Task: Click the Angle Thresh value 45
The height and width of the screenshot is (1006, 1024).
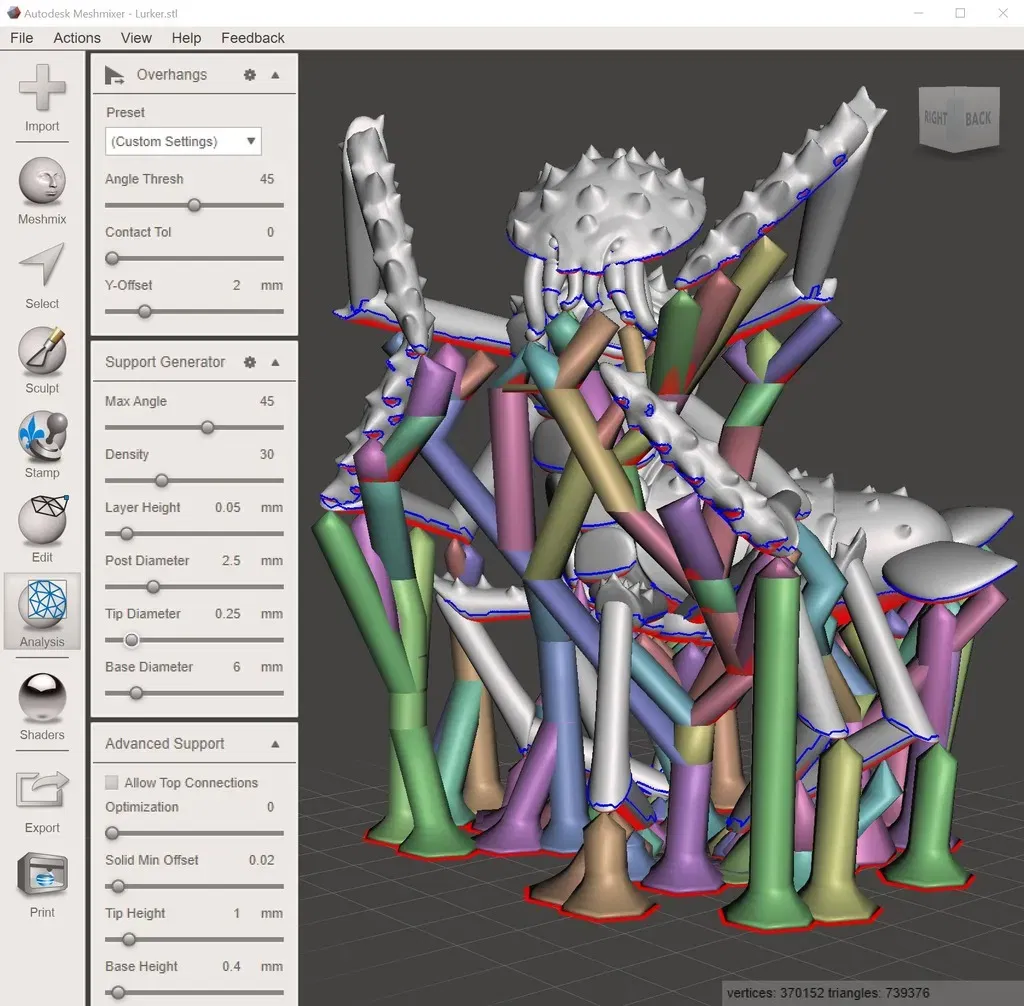Action: pyautogui.click(x=266, y=179)
